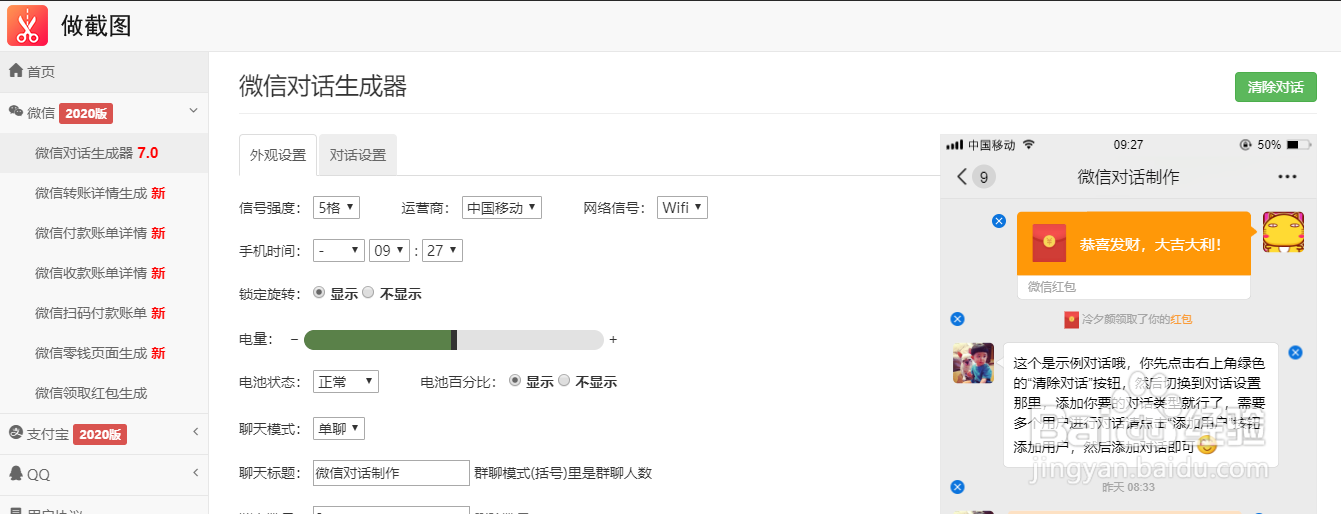Tap the back arrow in phone preview
Screen dimensions: 1341x514
coord(962,177)
